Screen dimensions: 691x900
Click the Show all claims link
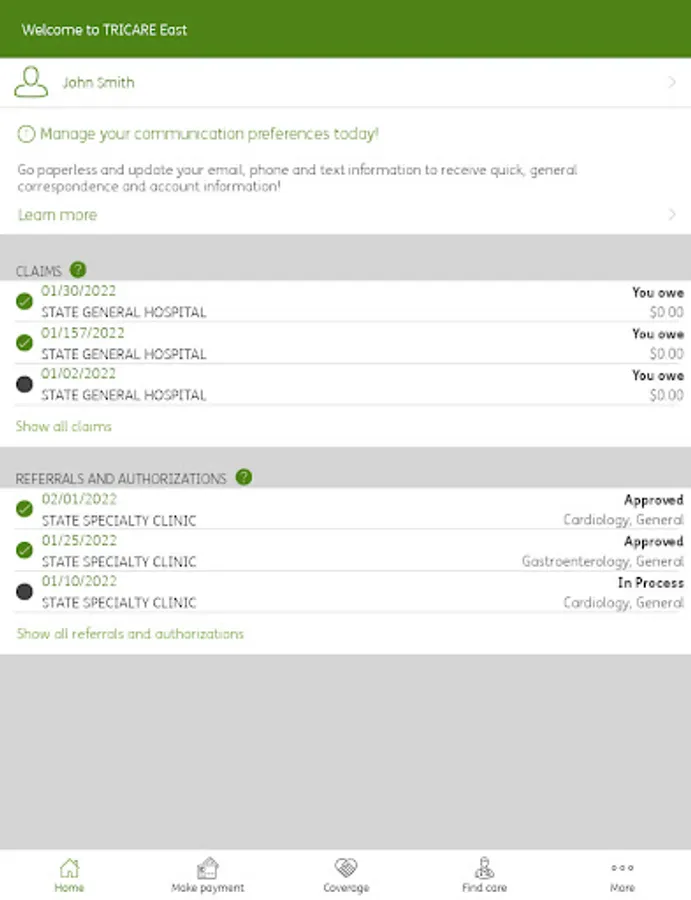tap(64, 427)
